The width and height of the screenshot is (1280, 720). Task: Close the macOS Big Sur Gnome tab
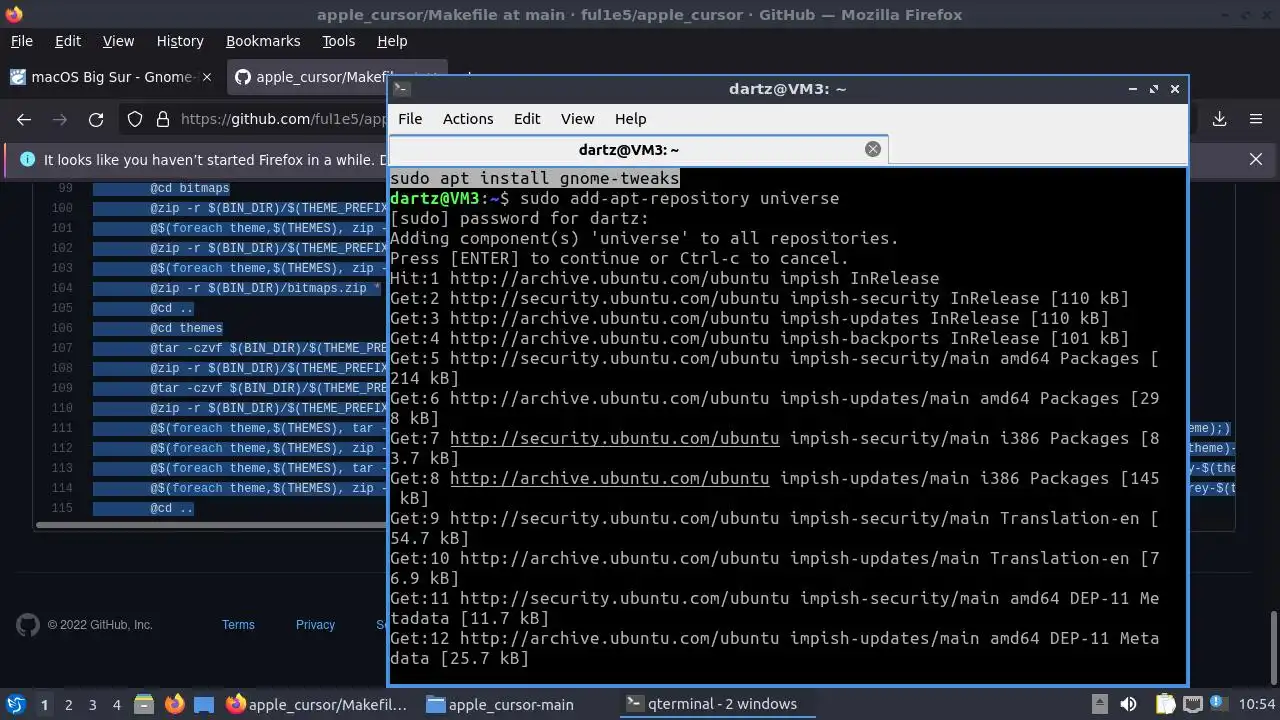pyautogui.click(x=207, y=77)
